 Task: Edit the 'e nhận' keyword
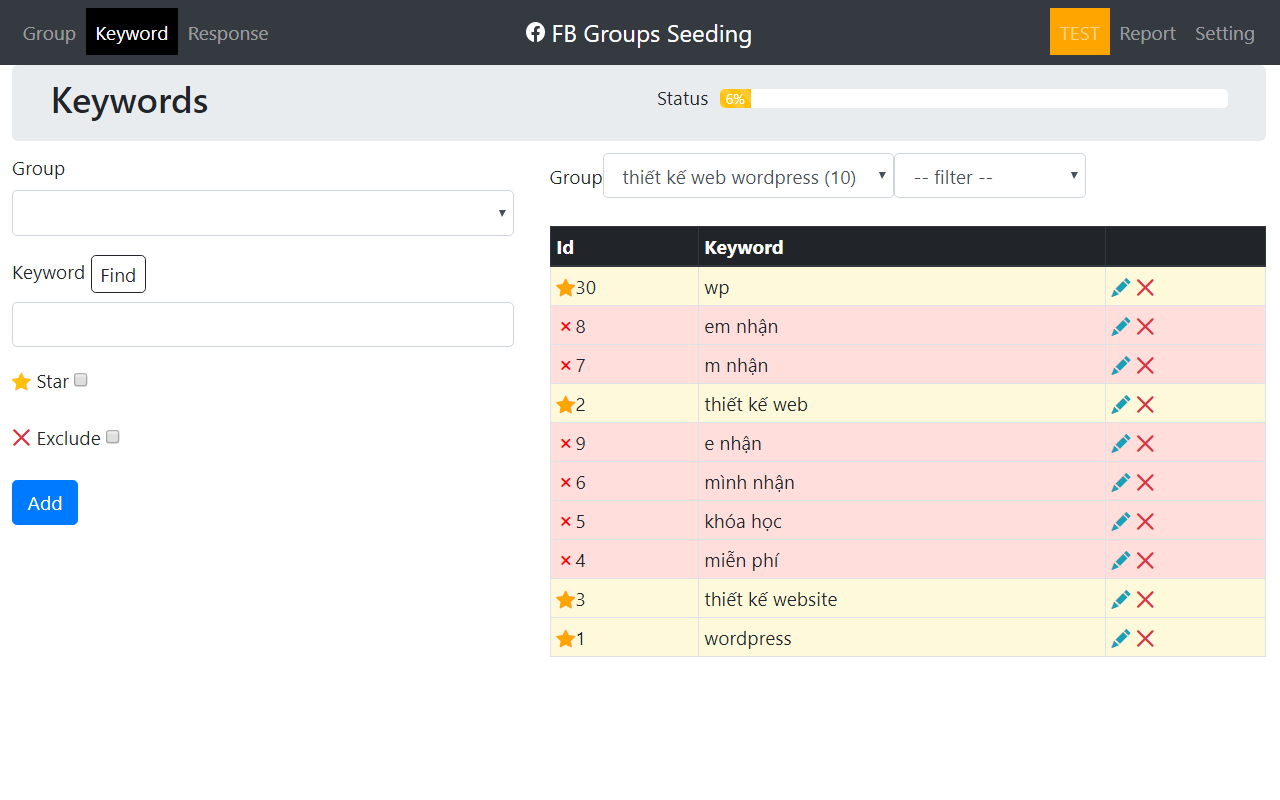(x=1121, y=443)
